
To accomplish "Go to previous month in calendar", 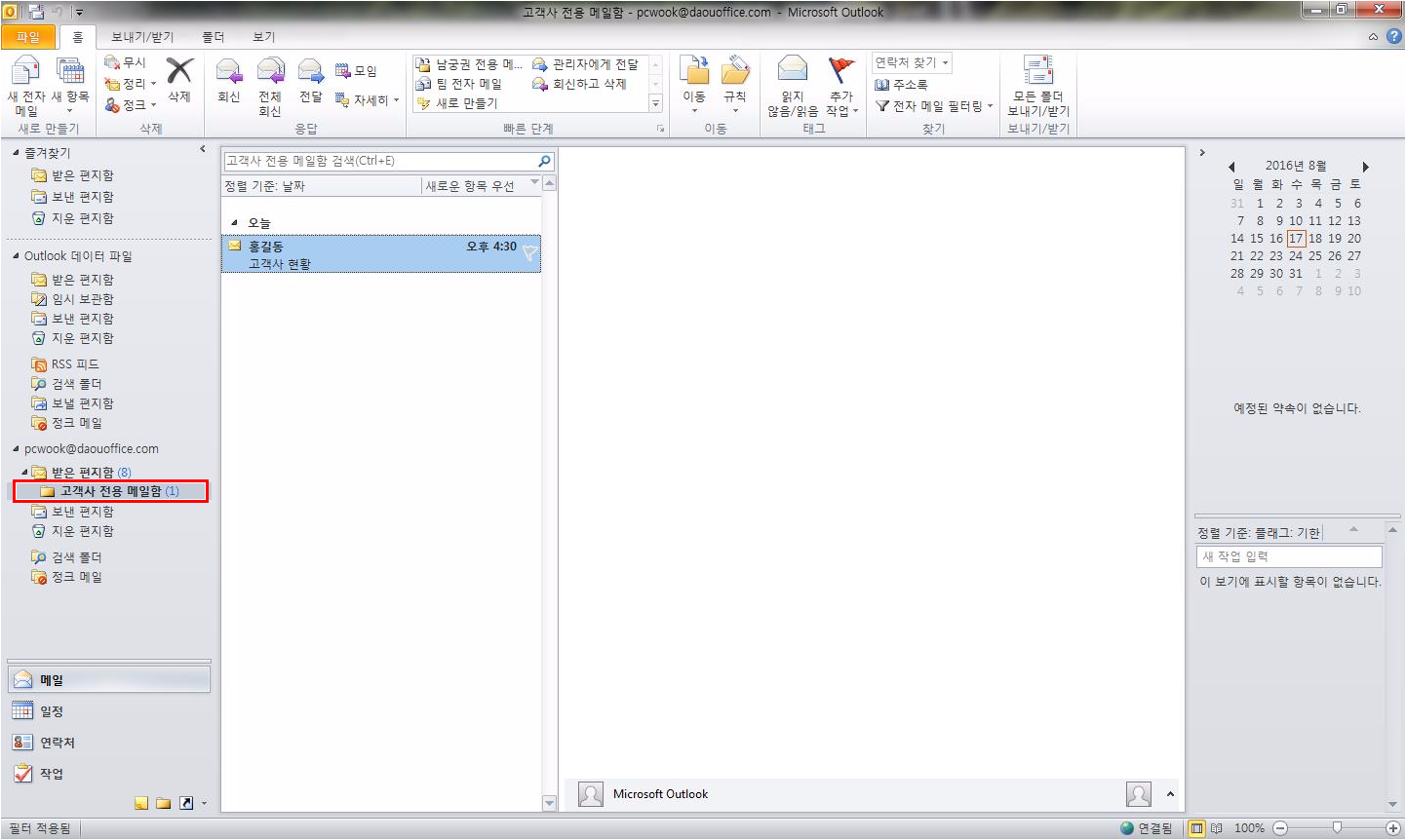I will point(1231,167).
